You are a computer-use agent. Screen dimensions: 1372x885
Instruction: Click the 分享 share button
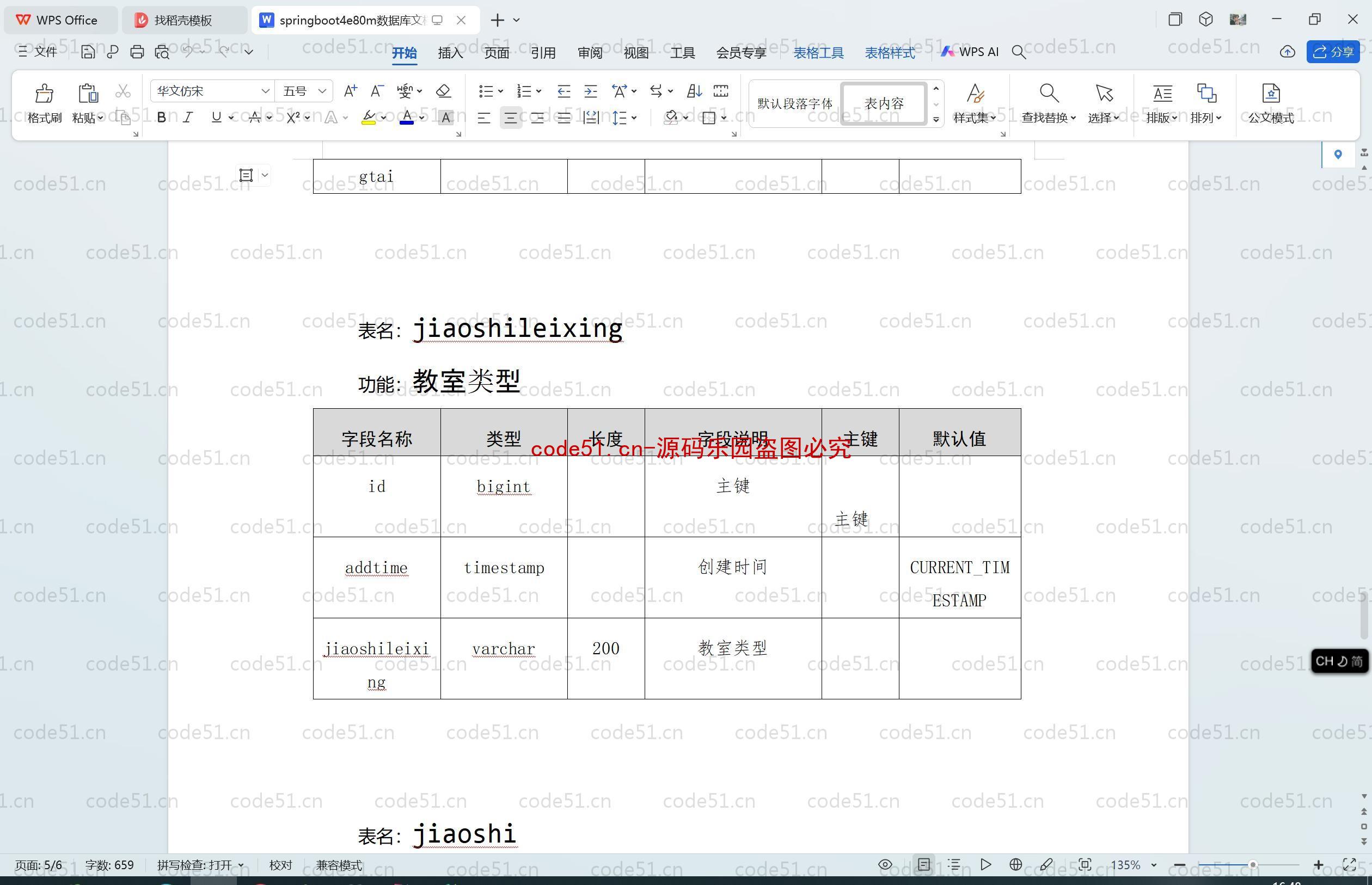tap(1339, 52)
